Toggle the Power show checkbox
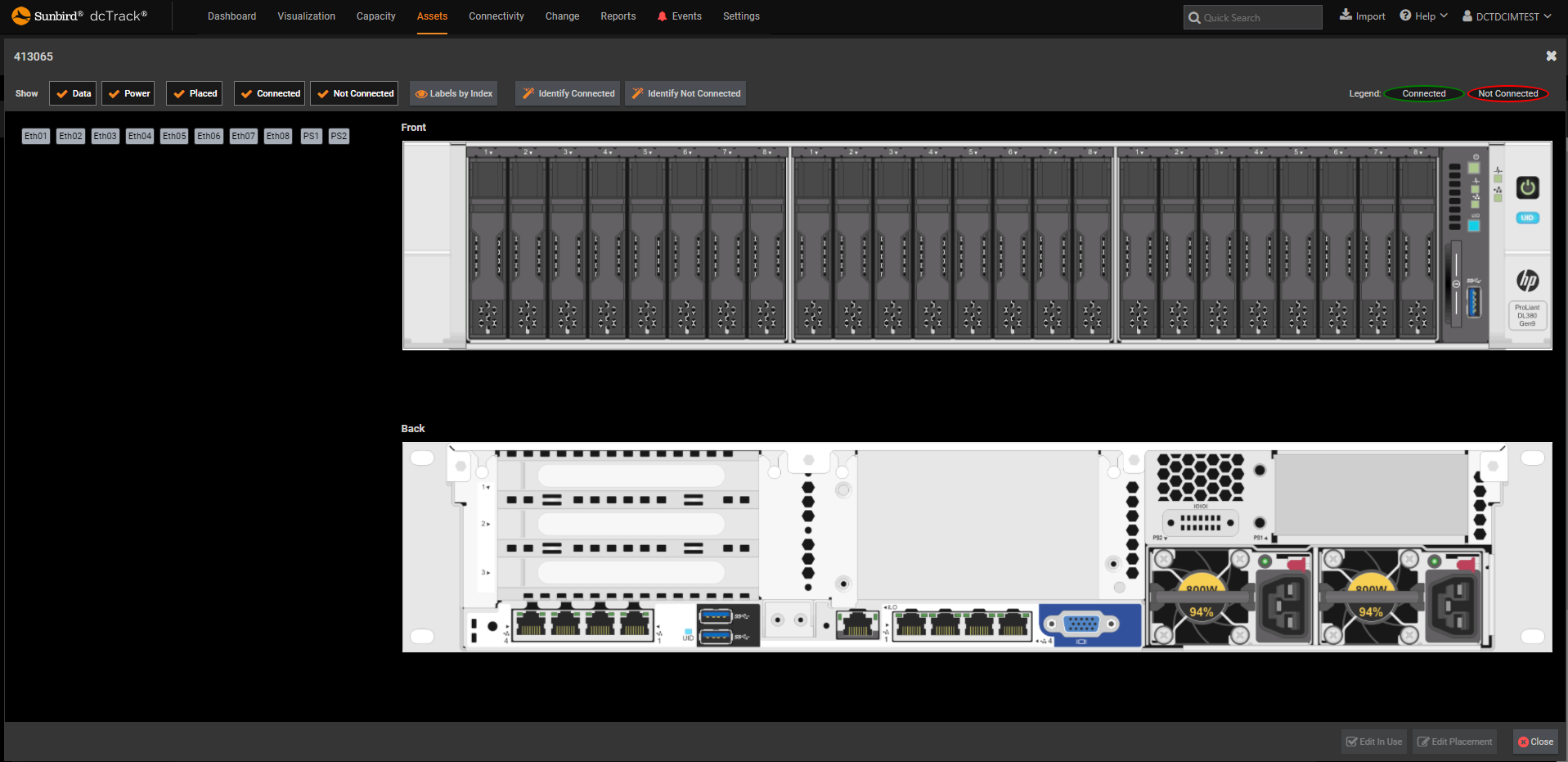This screenshot has width=1568, height=762. point(128,93)
